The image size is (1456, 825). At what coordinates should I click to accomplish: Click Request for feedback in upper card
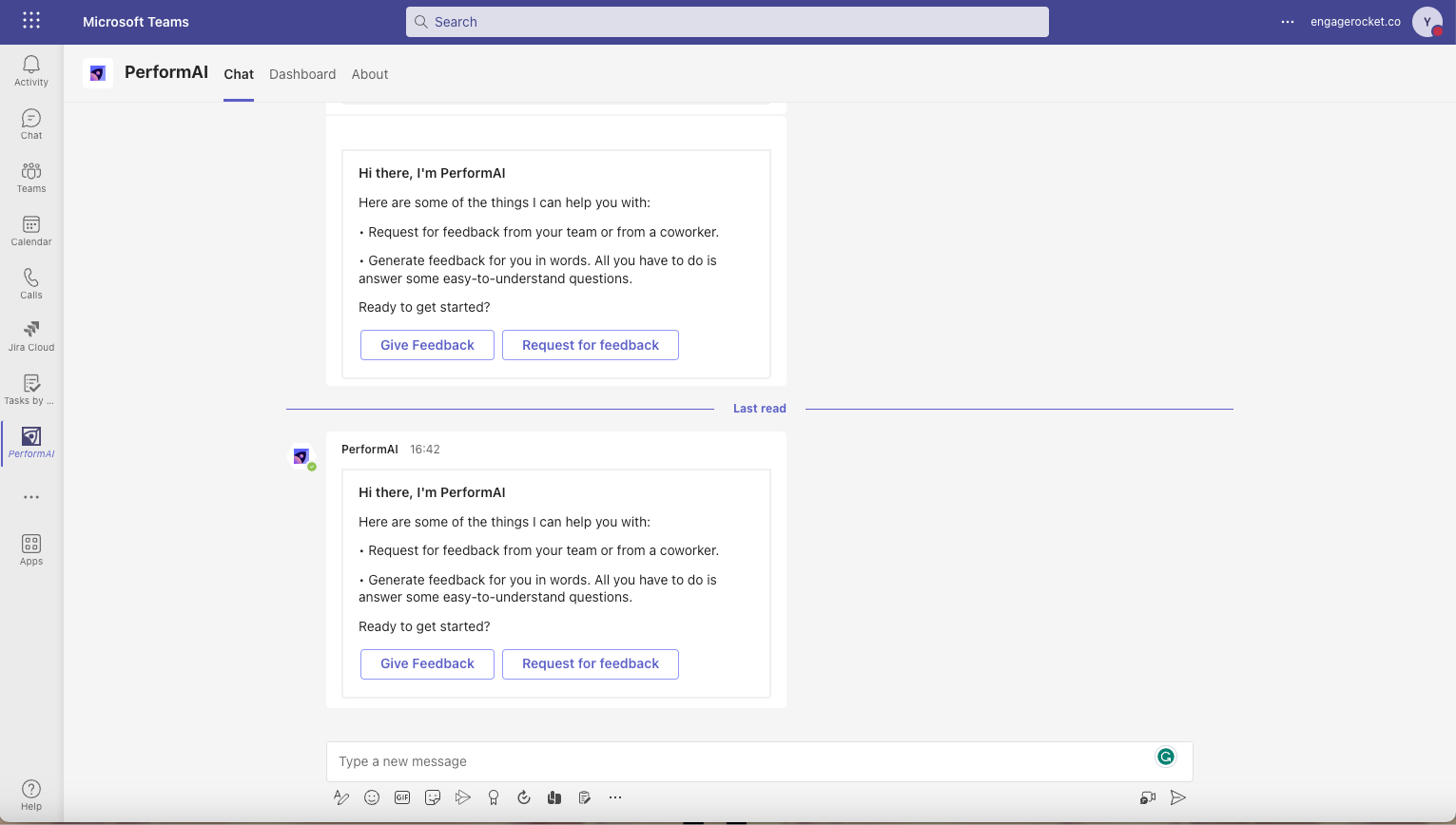tap(591, 345)
